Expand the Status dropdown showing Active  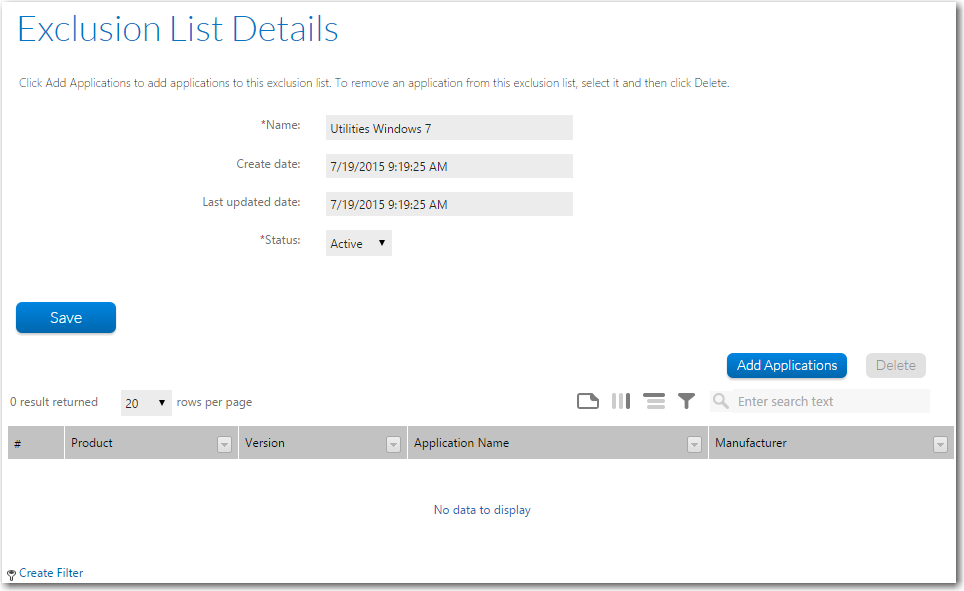(x=358, y=243)
